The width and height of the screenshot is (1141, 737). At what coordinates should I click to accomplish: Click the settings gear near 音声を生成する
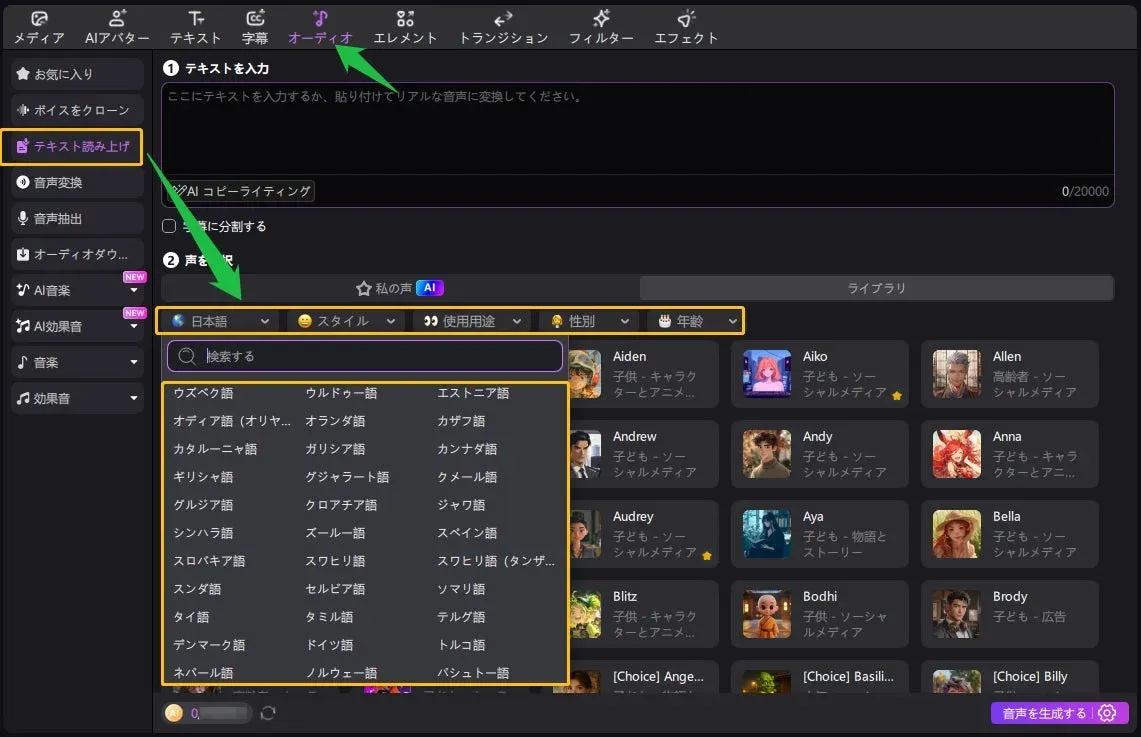coord(1107,713)
